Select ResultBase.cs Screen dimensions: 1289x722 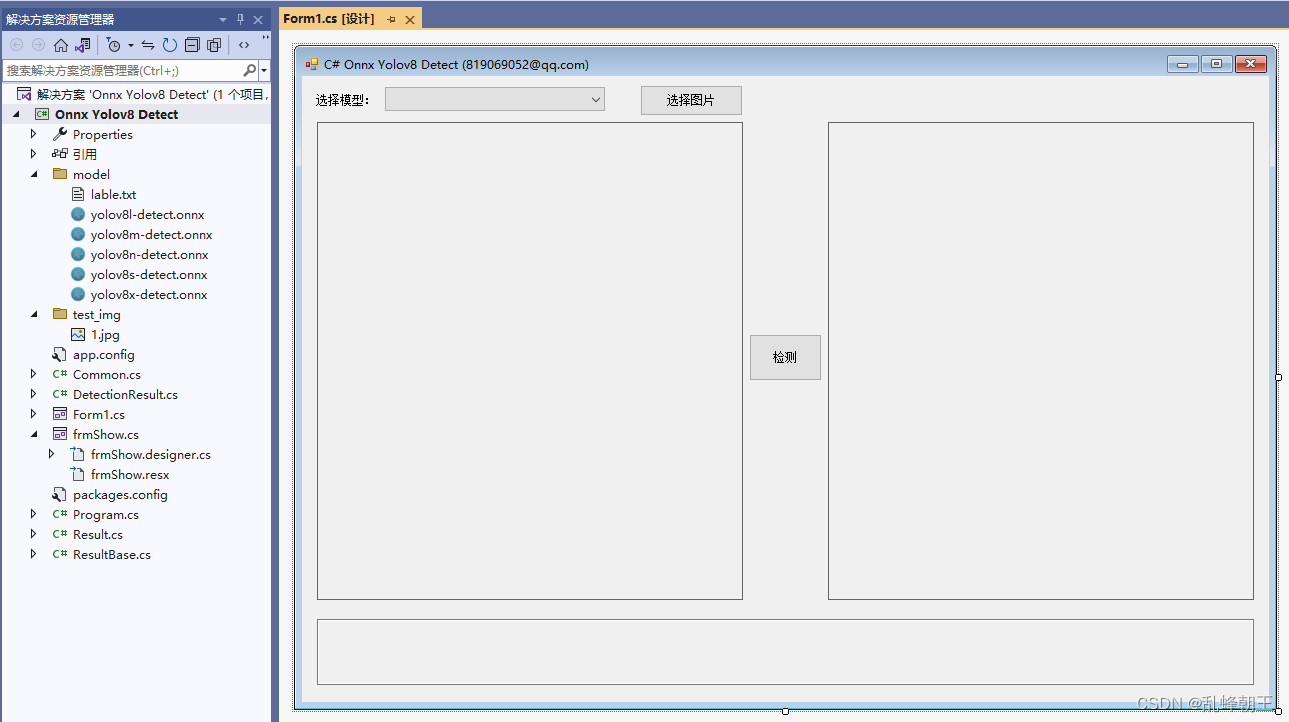112,554
